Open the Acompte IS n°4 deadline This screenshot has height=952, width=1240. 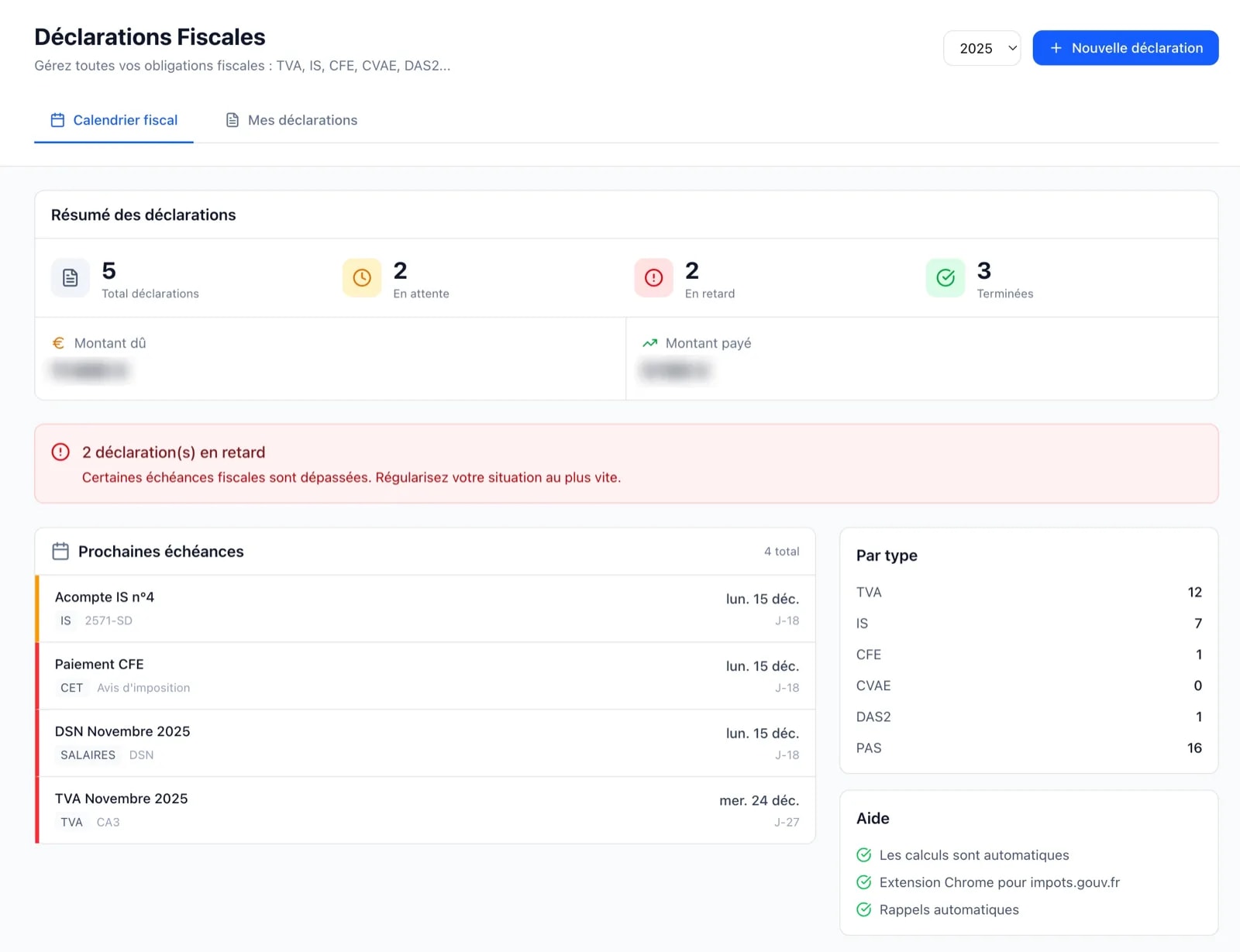pyautogui.click(x=425, y=609)
